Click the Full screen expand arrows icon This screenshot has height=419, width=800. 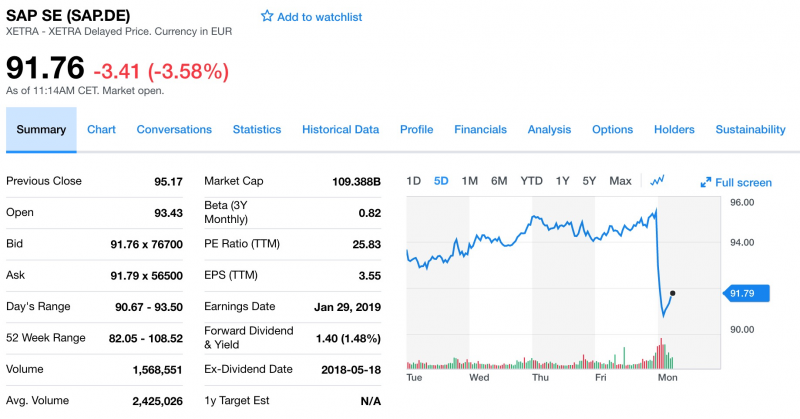coord(706,182)
